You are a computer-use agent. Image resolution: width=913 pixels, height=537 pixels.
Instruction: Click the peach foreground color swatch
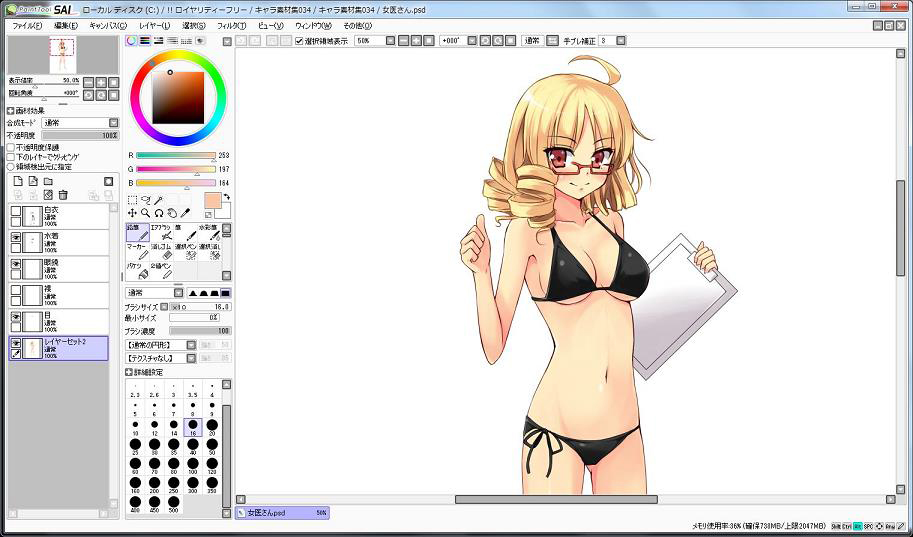coord(212,201)
